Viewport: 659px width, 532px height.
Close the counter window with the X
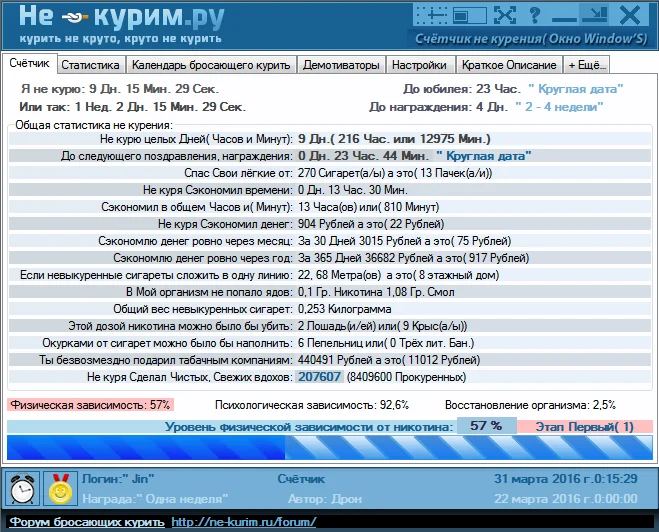click(630, 16)
